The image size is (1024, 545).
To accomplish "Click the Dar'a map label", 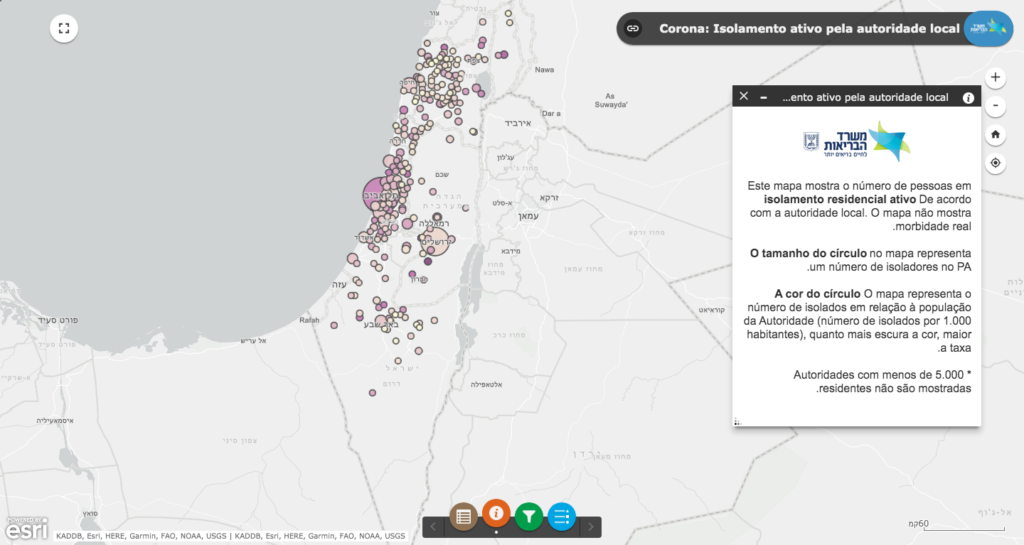I will point(551,114).
